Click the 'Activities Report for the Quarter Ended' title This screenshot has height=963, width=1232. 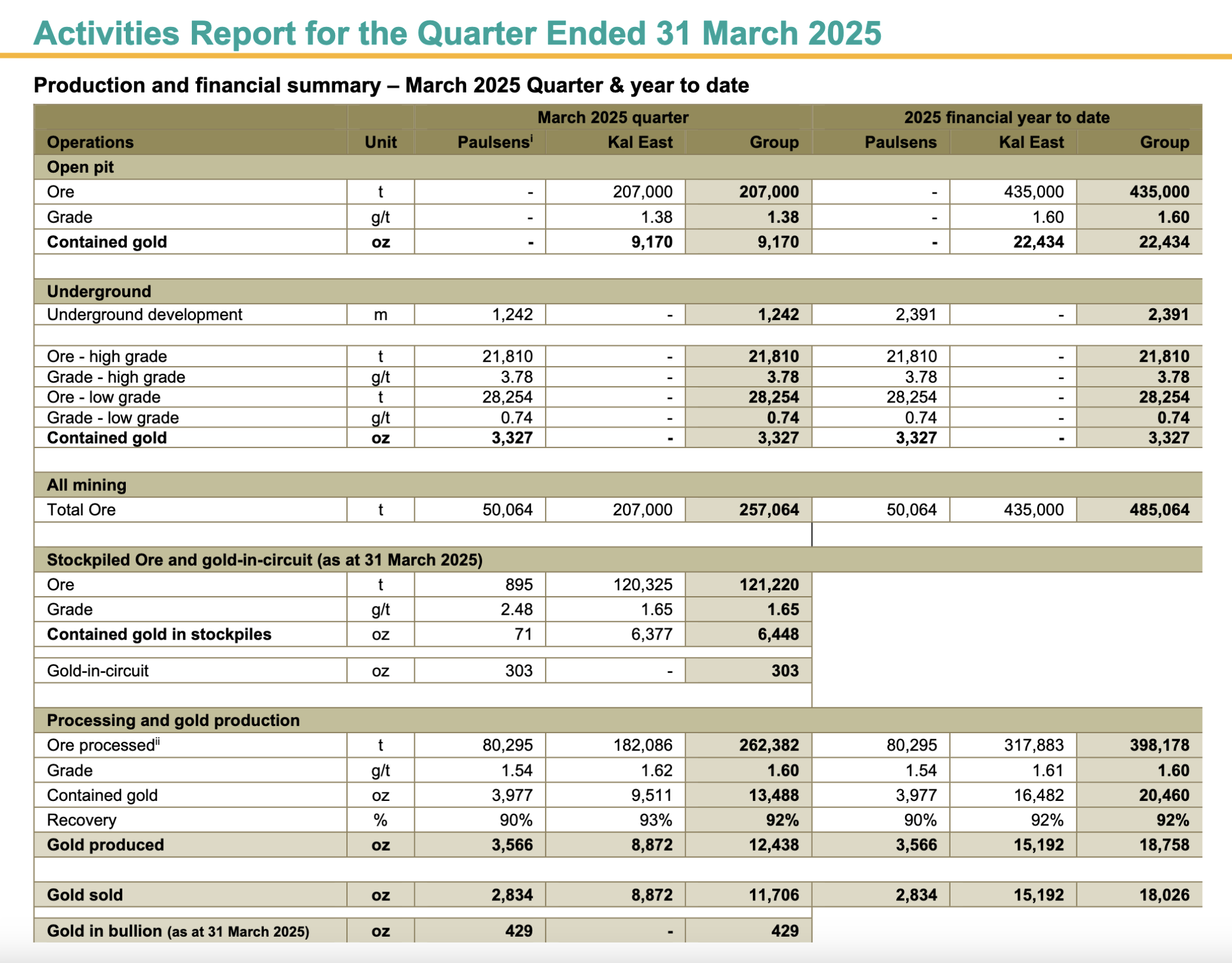(x=457, y=33)
